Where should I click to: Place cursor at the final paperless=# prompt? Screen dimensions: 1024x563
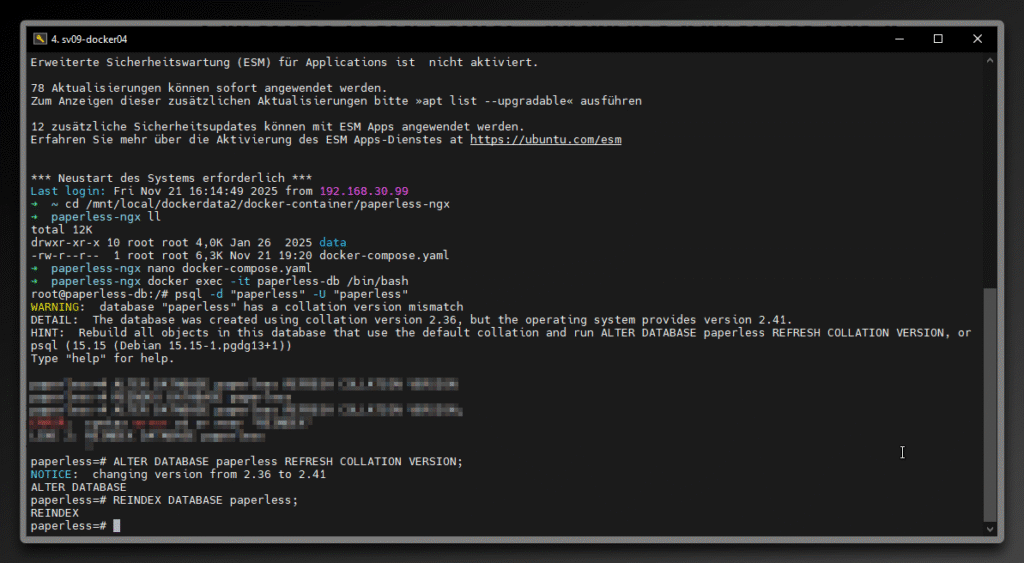point(117,526)
